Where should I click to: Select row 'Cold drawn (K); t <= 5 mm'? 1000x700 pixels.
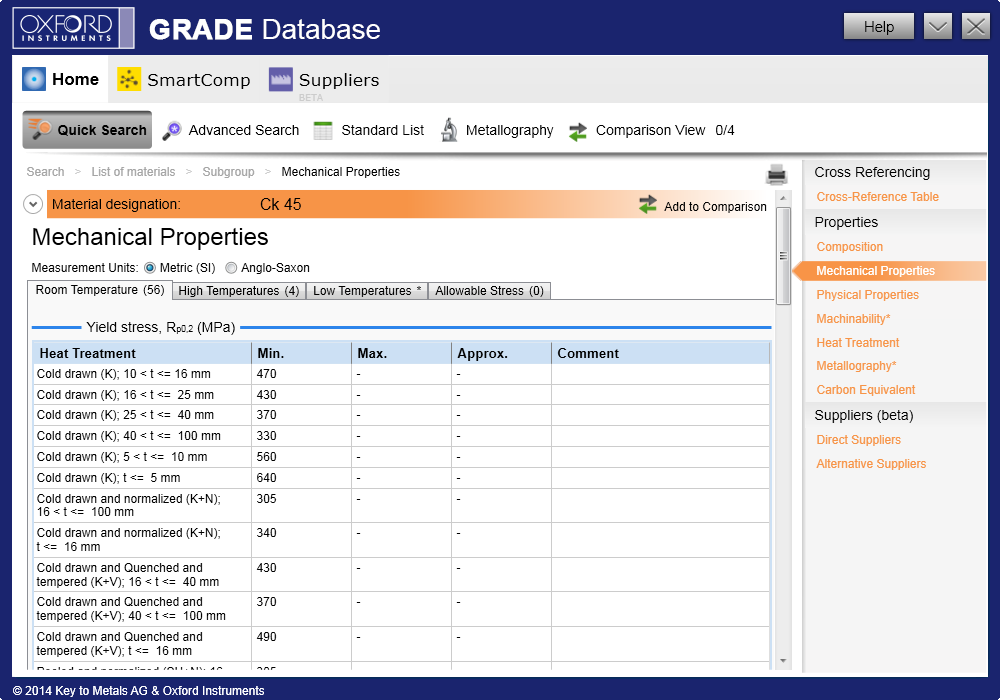coord(401,478)
